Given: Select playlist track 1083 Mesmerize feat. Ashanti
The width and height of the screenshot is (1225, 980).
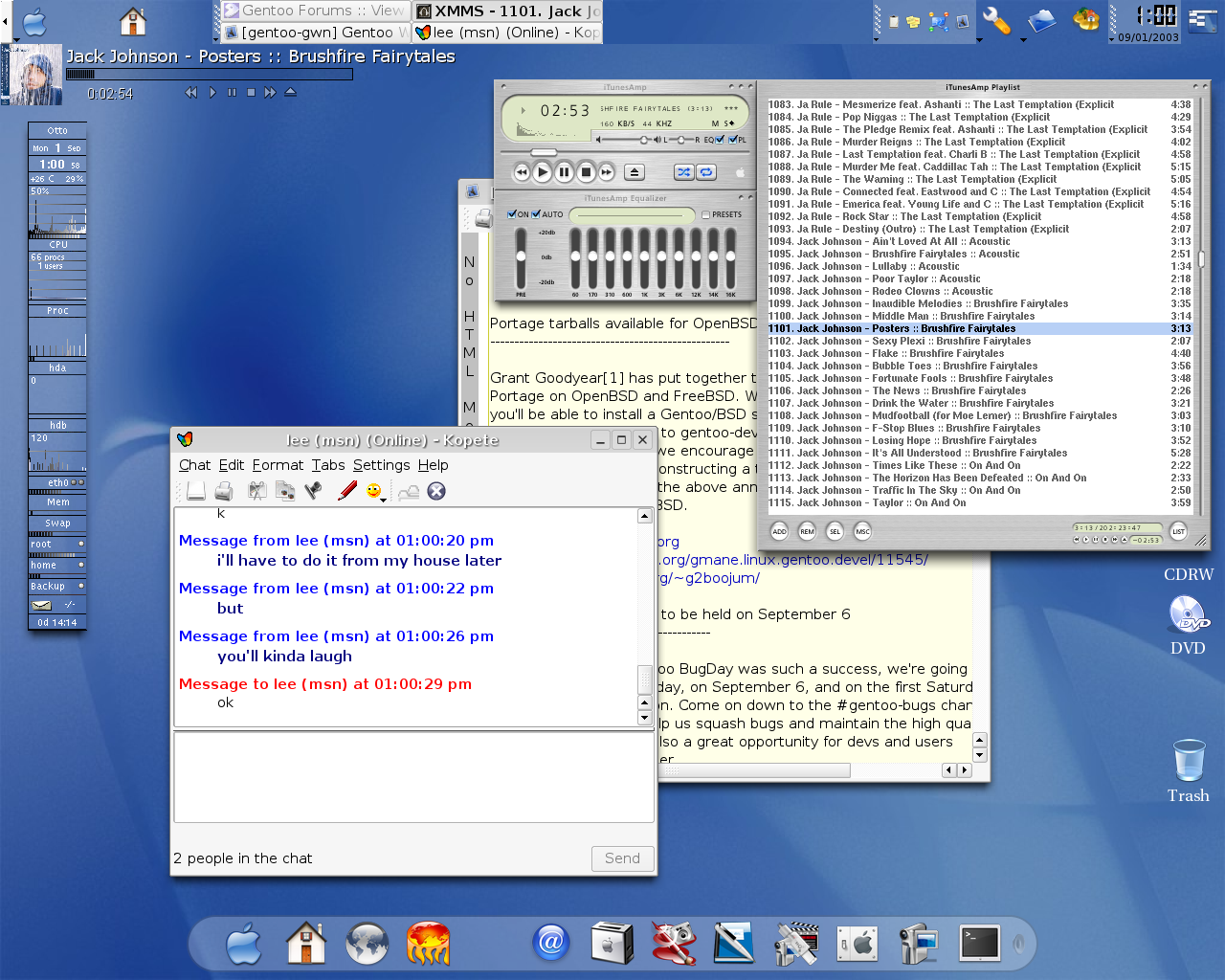Looking at the screenshot, I should point(980,104).
